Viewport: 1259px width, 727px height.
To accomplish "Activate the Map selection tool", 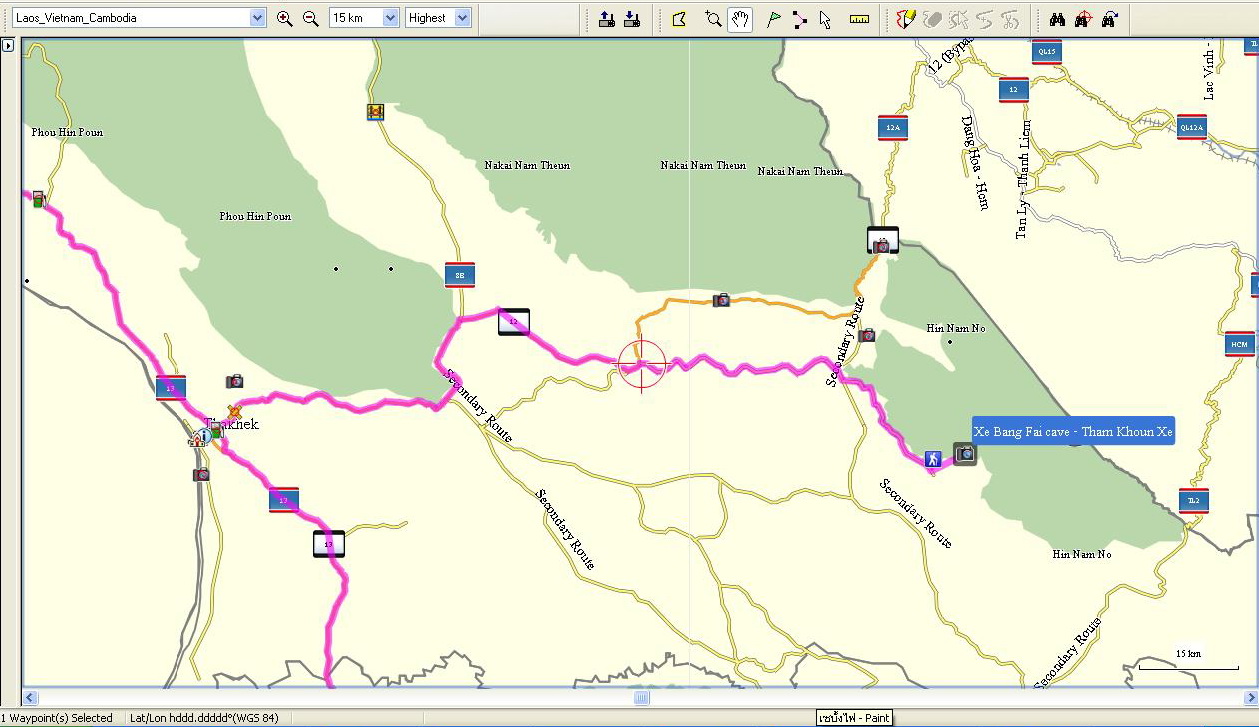I will pyautogui.click(x=679, y=18).
